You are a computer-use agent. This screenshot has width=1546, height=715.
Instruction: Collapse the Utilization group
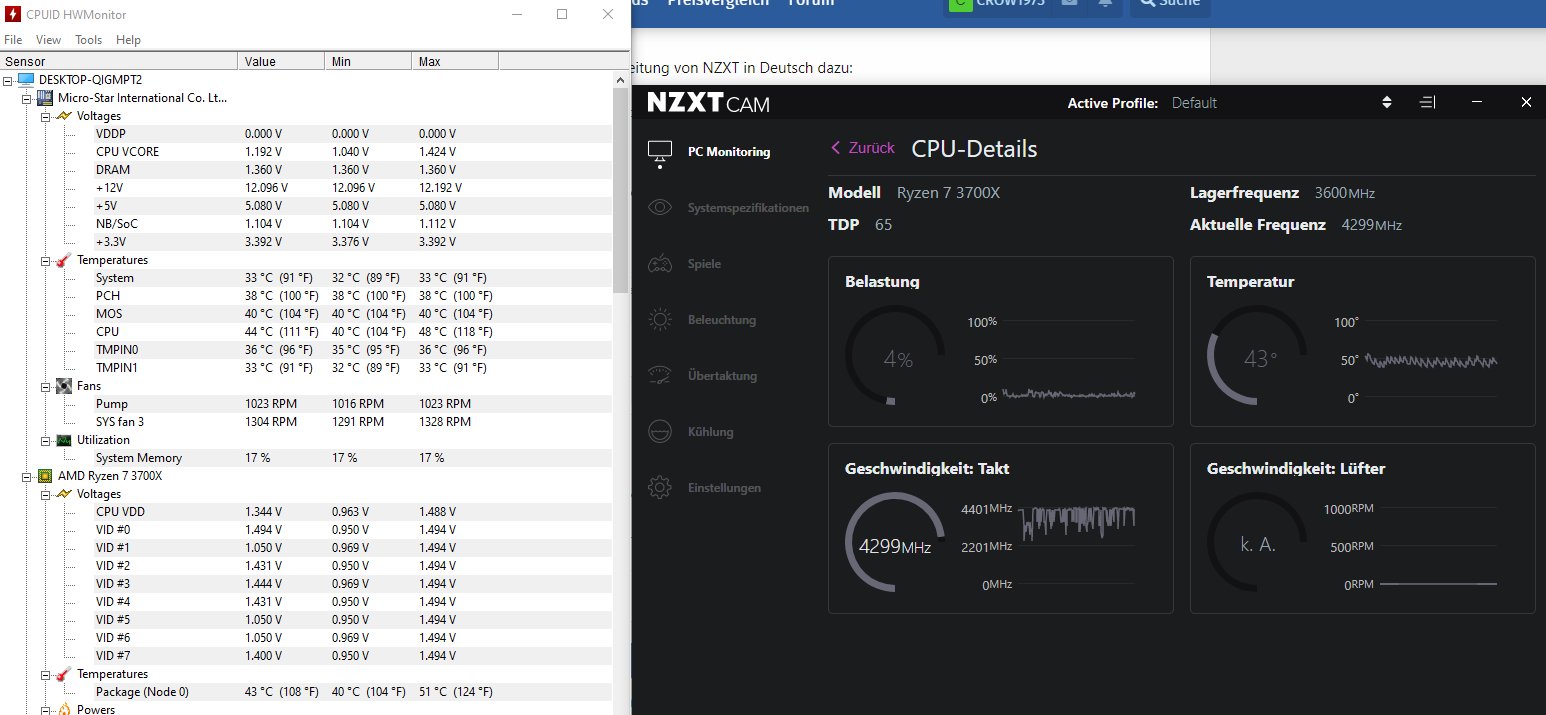point(45,440)
